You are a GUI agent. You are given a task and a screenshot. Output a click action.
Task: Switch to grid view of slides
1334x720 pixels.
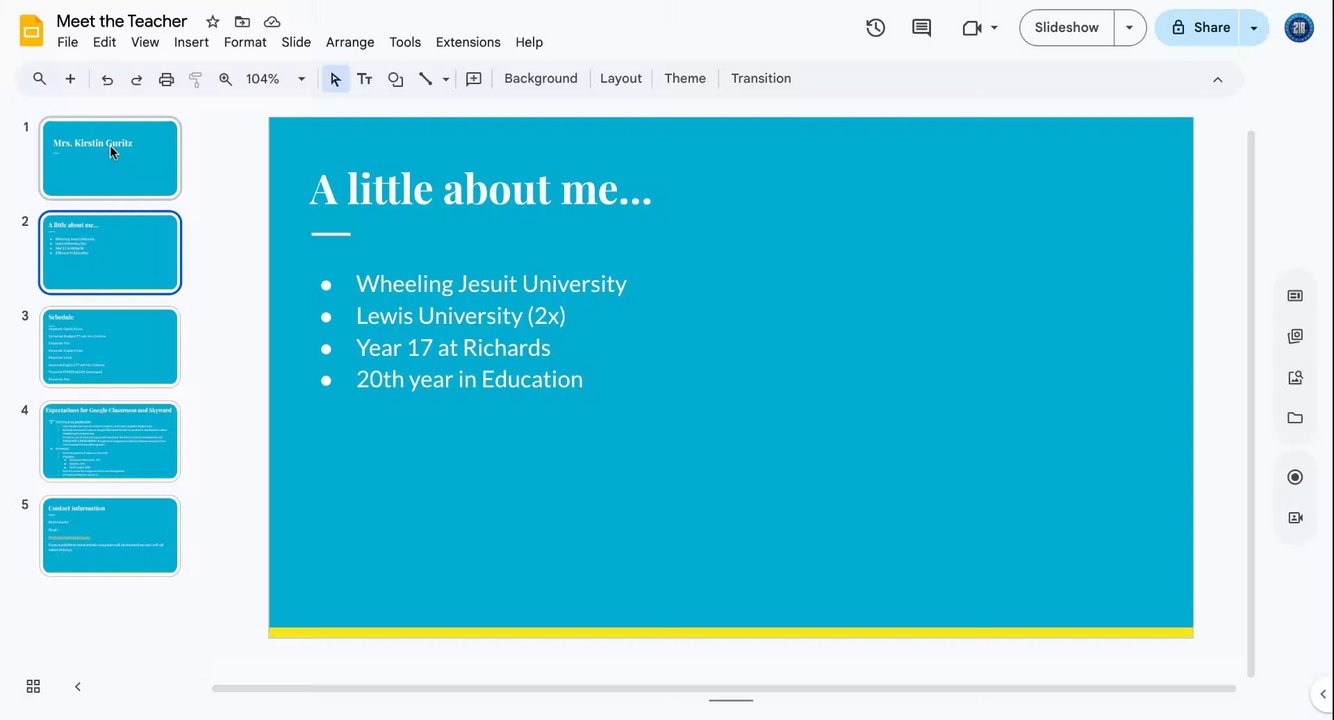coord(33,686)
